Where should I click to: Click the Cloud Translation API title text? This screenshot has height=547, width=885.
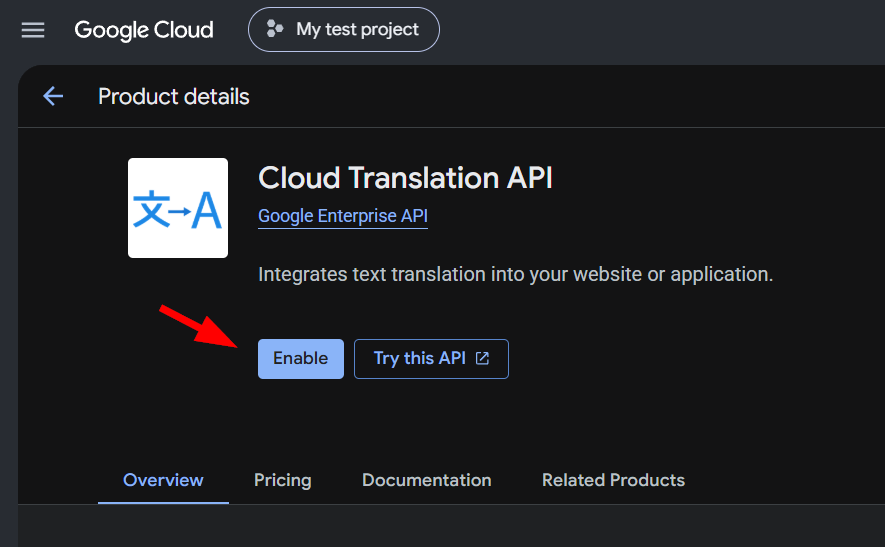(x=405, y=178)
